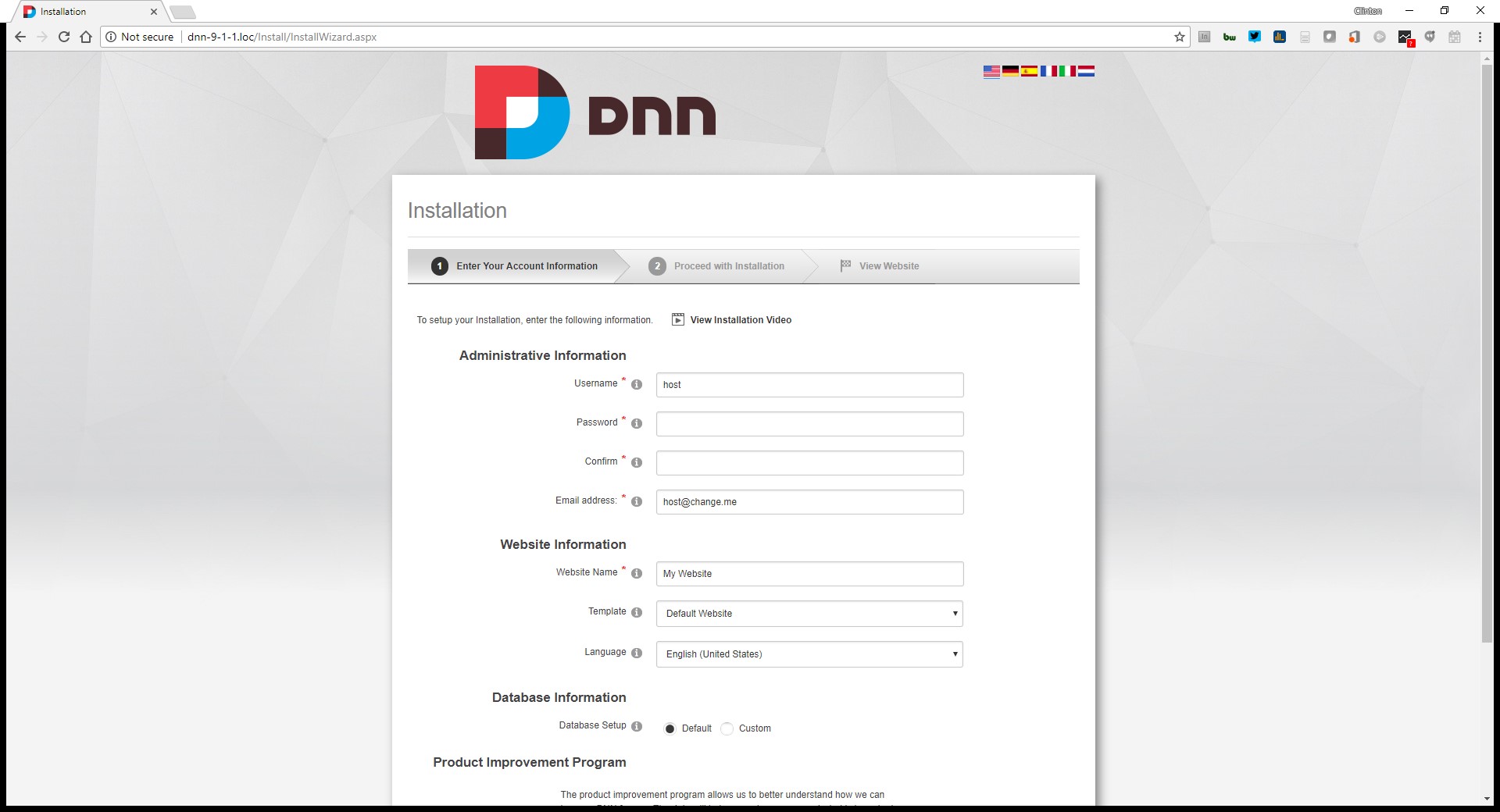The image size is (1500, 812).
Task: Switch installer language to German flag
Action: (x=1010, y=71)
